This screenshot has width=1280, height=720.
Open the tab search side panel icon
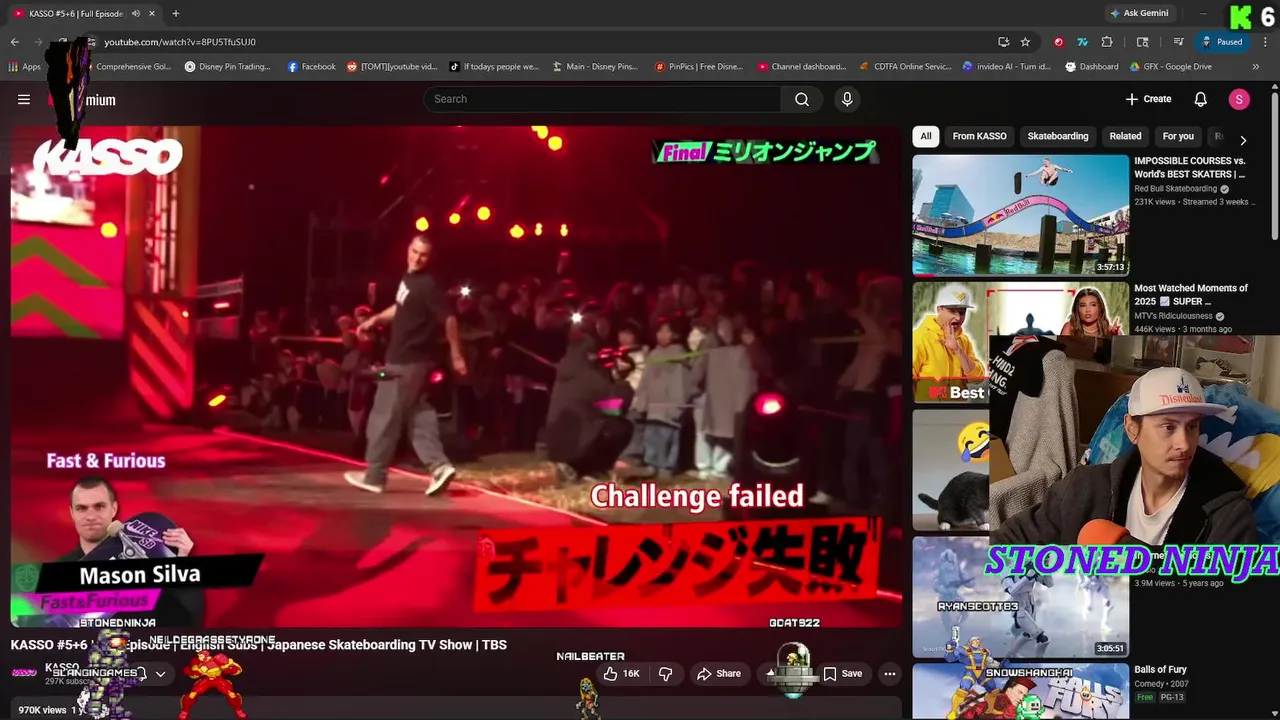pyautogui.click(x=1143, y=42)
